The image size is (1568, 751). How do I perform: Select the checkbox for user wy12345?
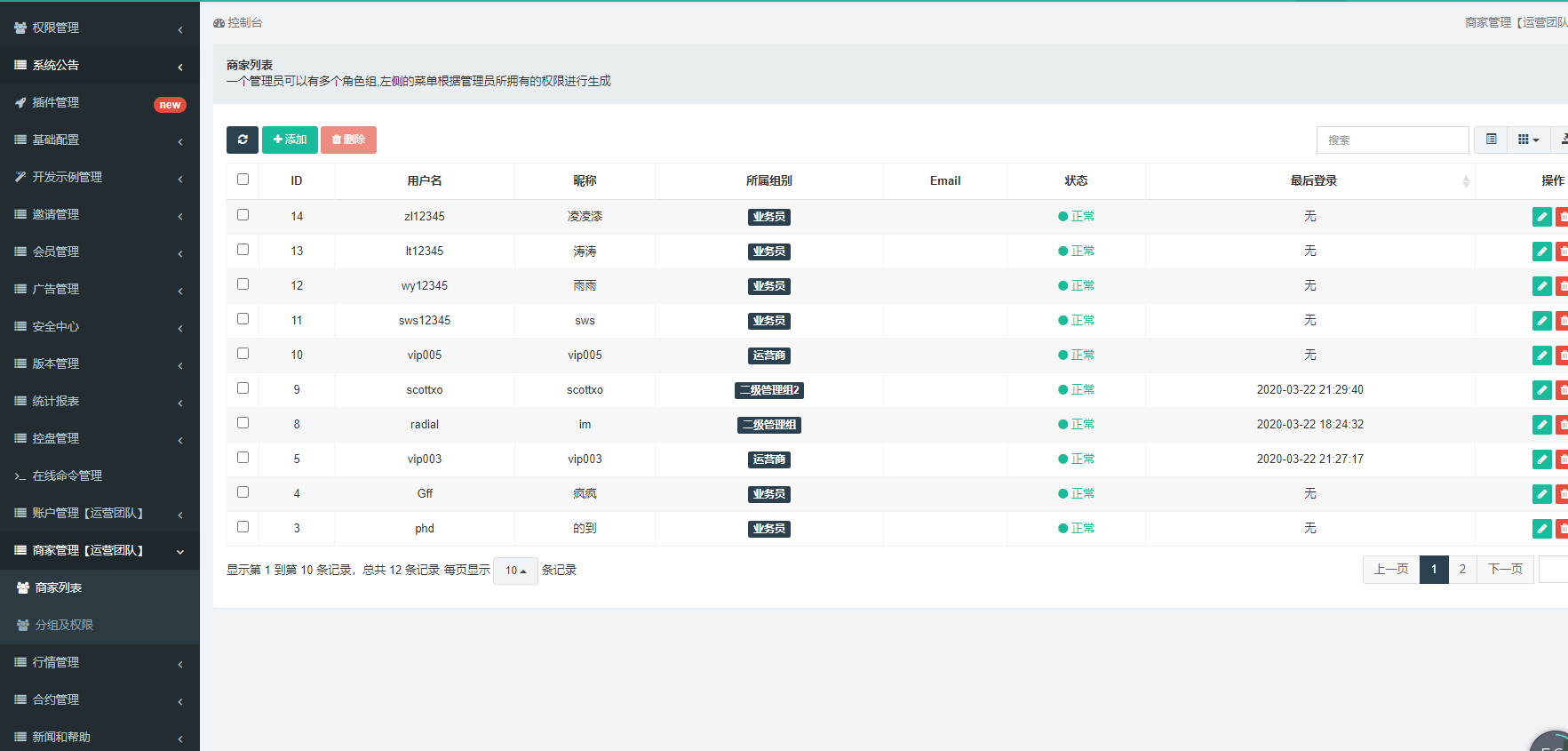click(x=243, y=284)
